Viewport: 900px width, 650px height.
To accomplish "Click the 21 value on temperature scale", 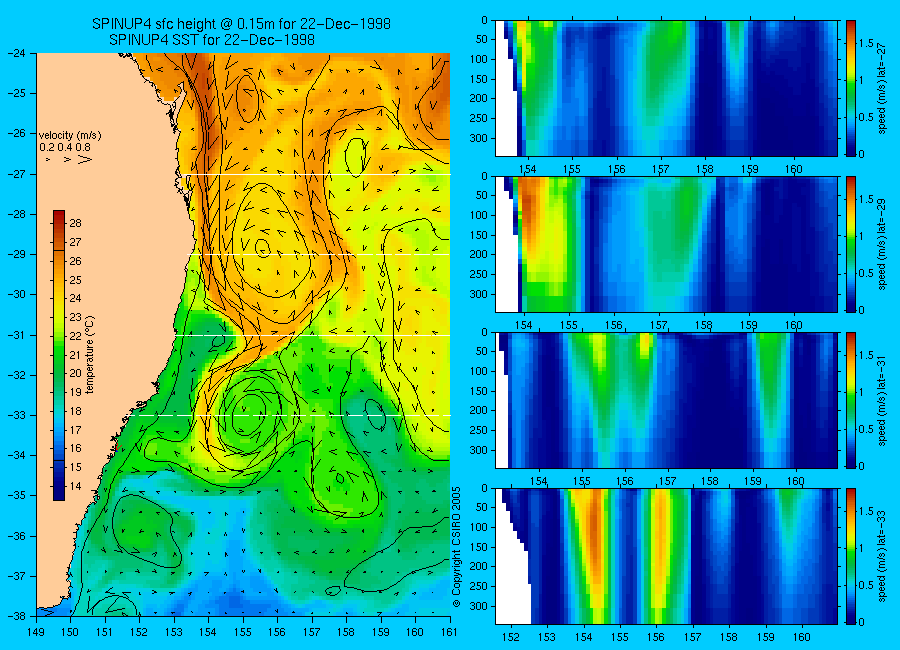I will pyautogui.click(x=76, y=355).
